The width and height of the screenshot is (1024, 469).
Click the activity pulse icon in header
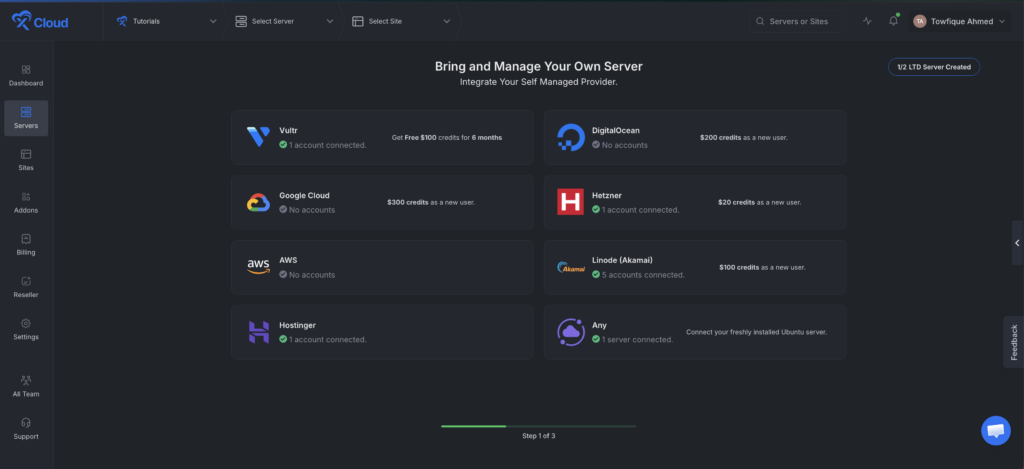coord(867,21)
